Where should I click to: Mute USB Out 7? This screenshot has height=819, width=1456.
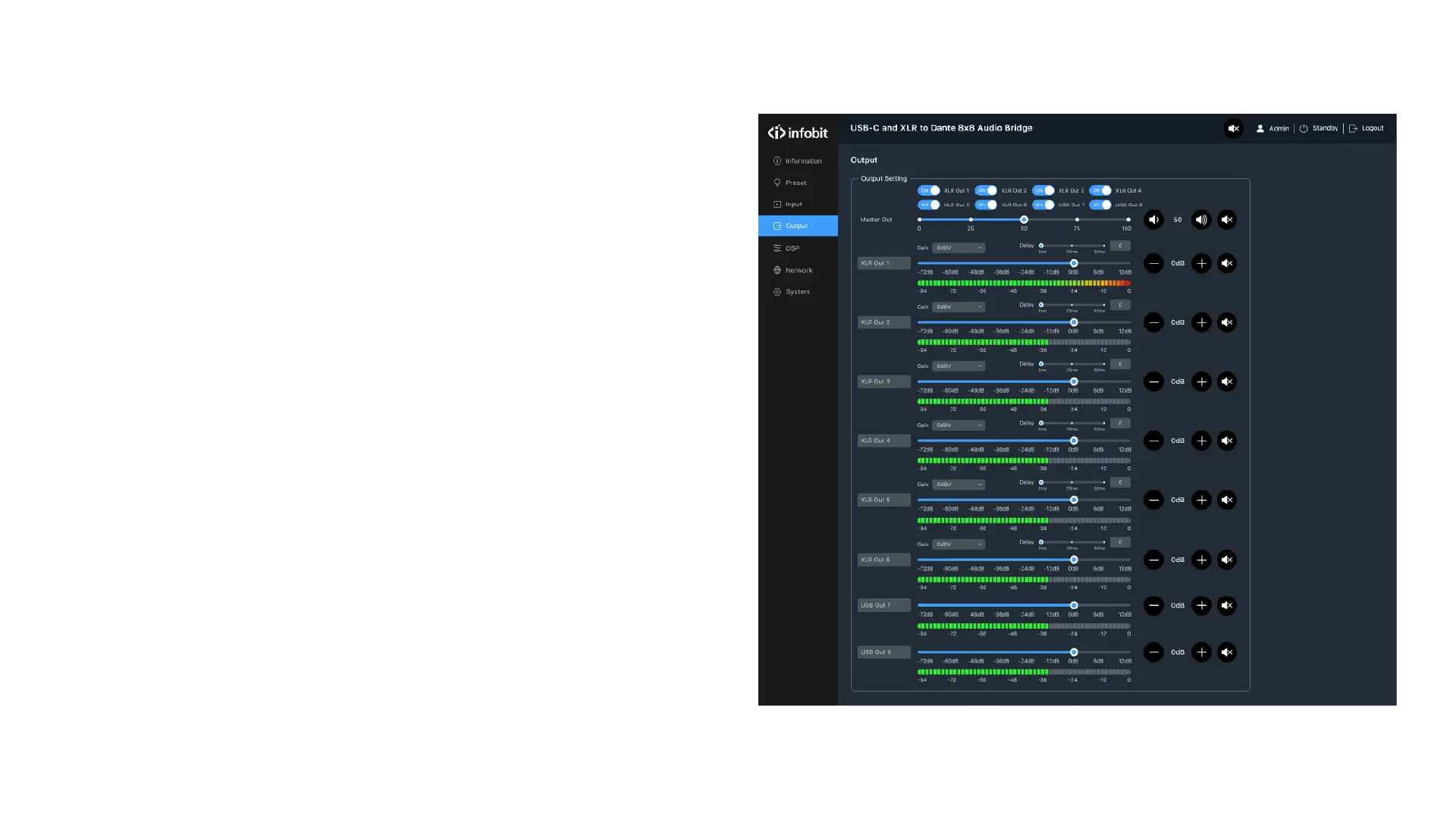(x=1227, y=605)
